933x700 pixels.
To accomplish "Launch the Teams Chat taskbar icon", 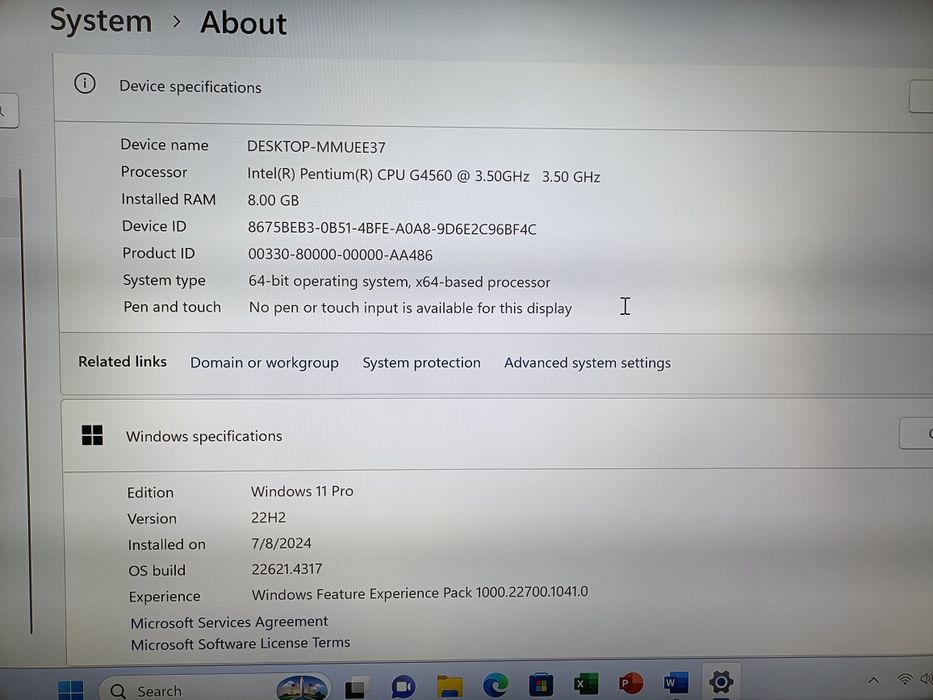I will pyautogui.click(x=403, y=686).
